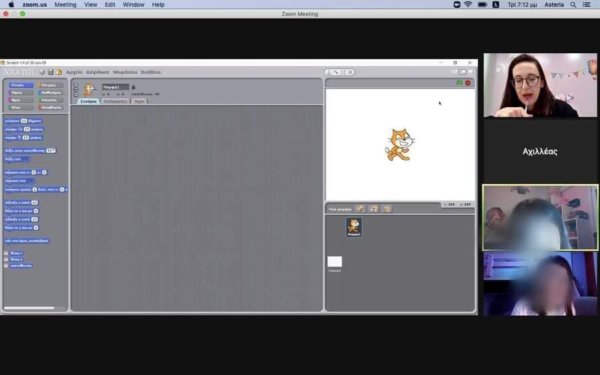Click the globe language icon in Scratch toolbar
The height and width of the screenshot is (375, 600).
point(42,72)
